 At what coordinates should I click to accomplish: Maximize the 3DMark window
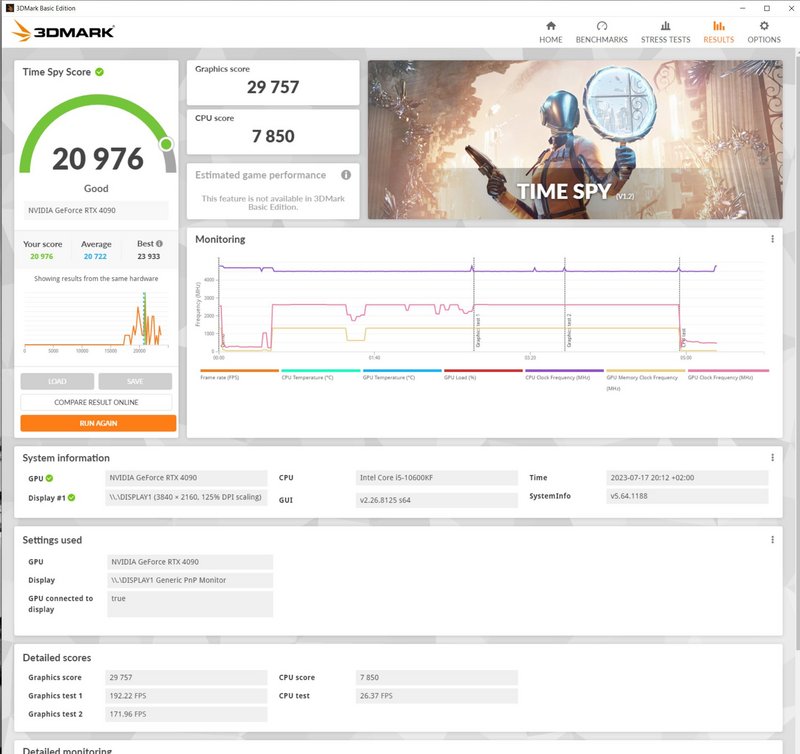[767, 8]
